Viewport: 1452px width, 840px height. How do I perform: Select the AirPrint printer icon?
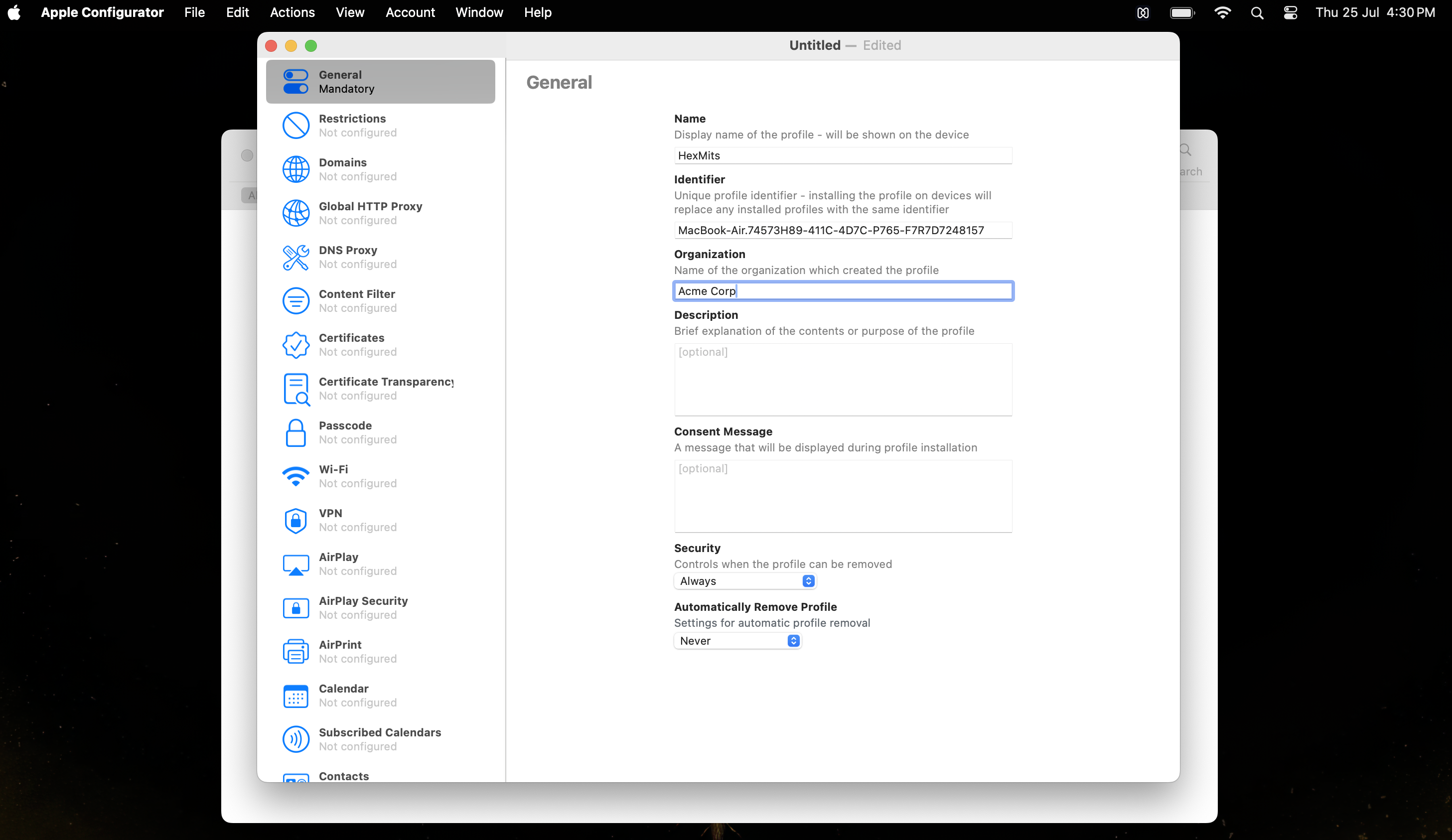pyautogui.click(x=295, y=652)
